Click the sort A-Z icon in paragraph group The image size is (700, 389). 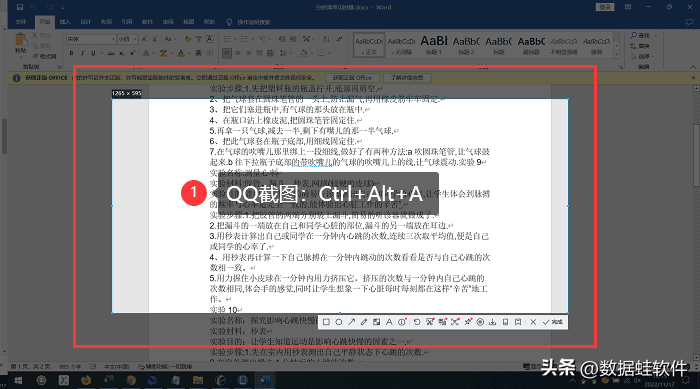(x=326, y=39)
